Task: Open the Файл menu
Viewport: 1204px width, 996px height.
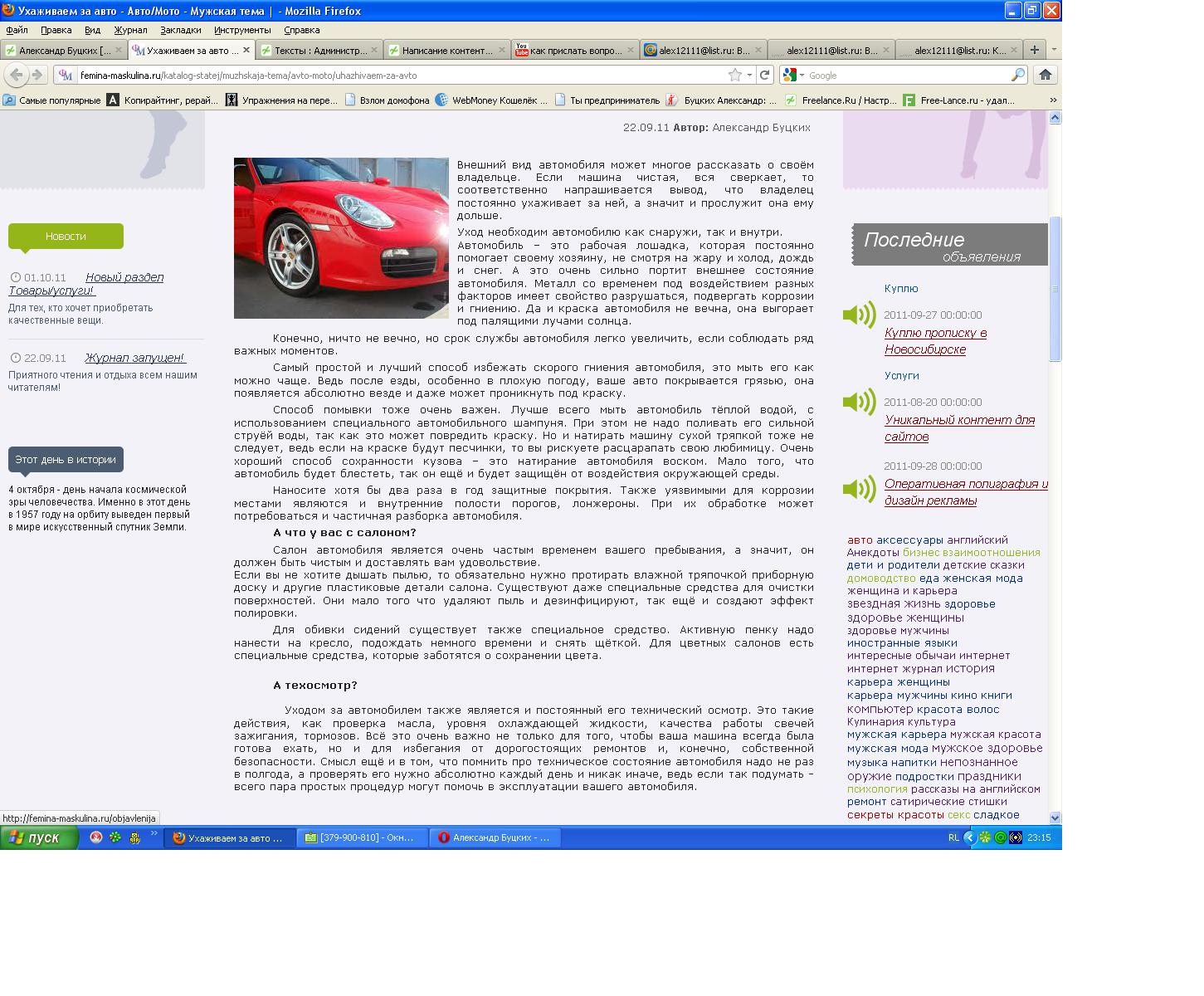Action: point(17,30)
